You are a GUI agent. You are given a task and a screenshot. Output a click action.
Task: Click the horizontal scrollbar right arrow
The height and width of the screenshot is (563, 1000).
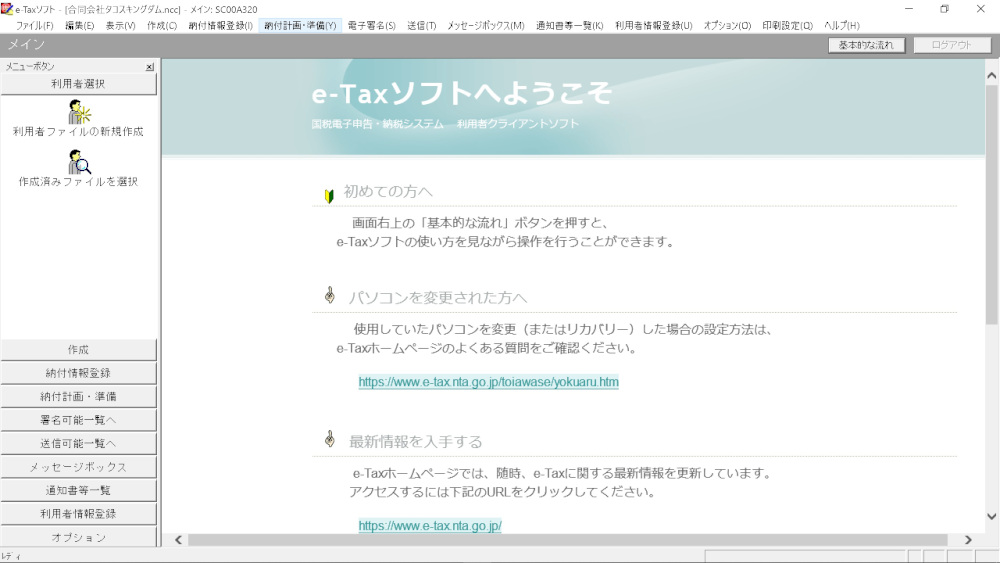point(969,540)
